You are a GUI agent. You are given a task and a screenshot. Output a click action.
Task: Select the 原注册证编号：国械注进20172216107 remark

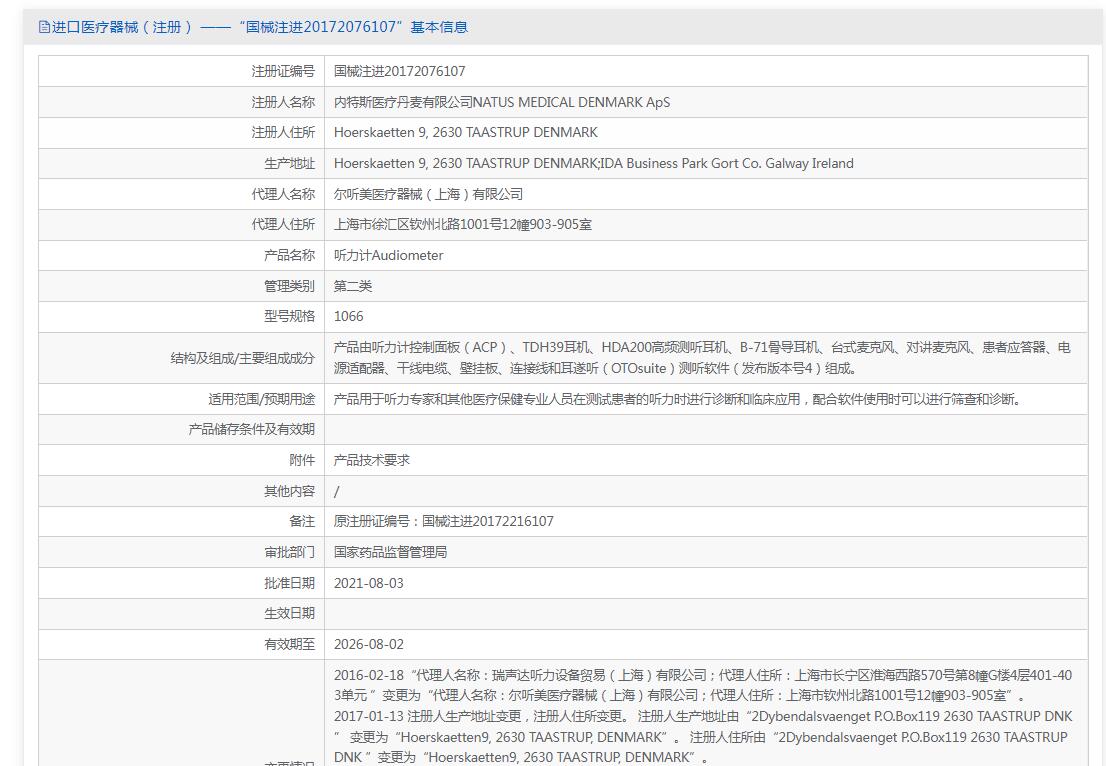(x=444, y=522)
